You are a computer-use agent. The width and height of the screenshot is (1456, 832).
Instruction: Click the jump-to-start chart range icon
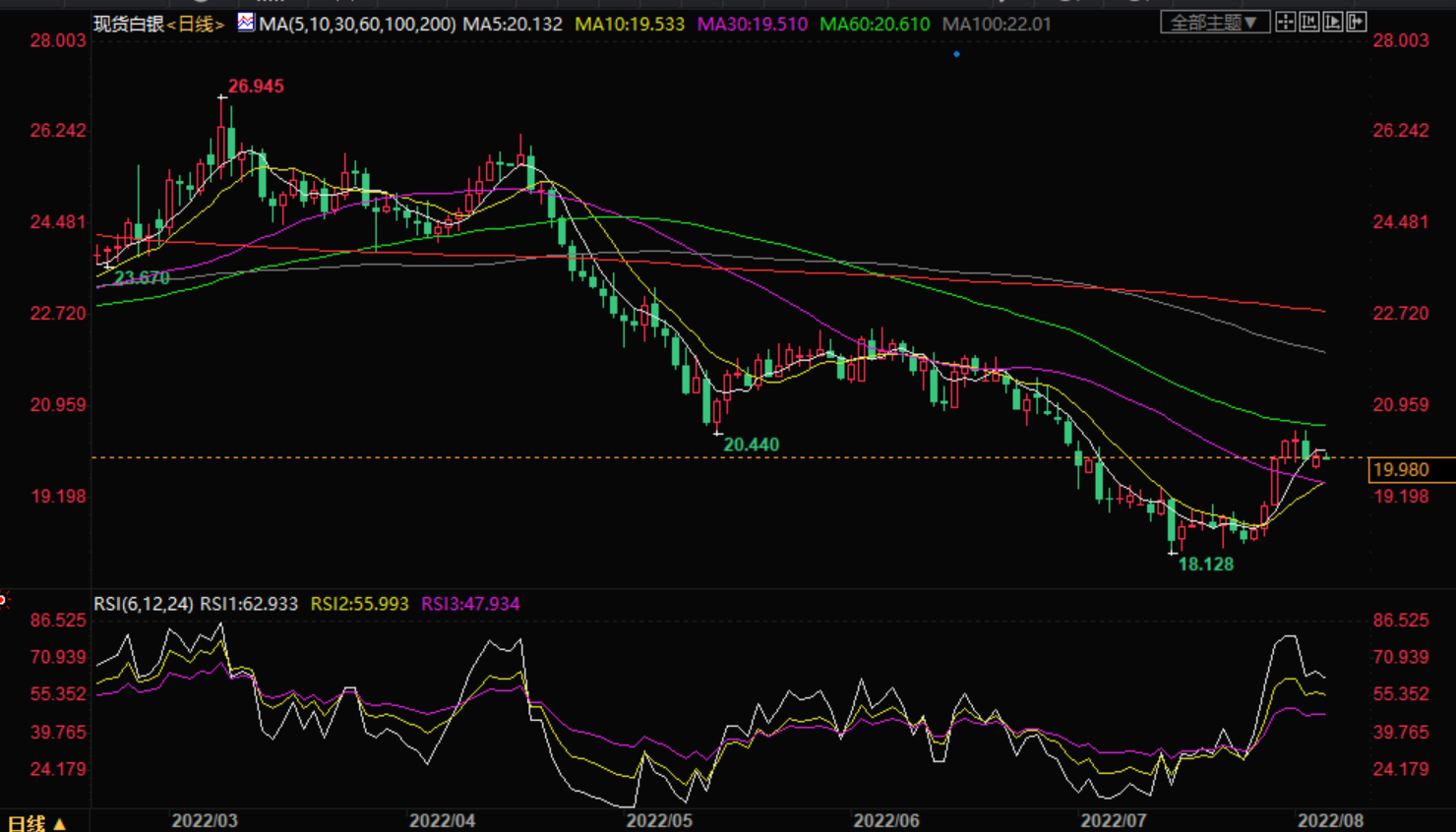tap(1309, 22)
